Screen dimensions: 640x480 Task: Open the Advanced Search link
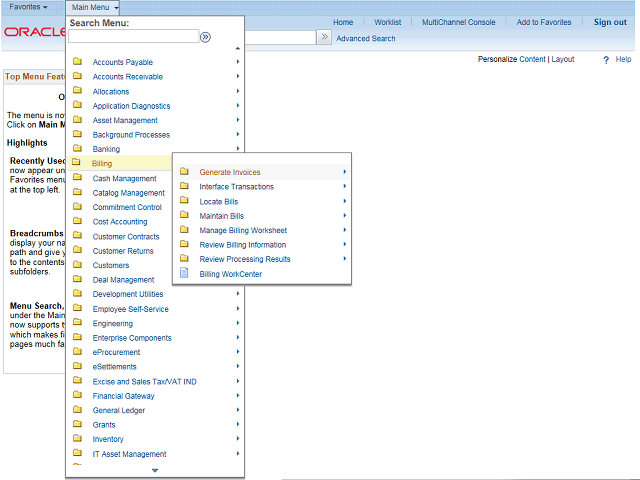(x=365, y=39)
